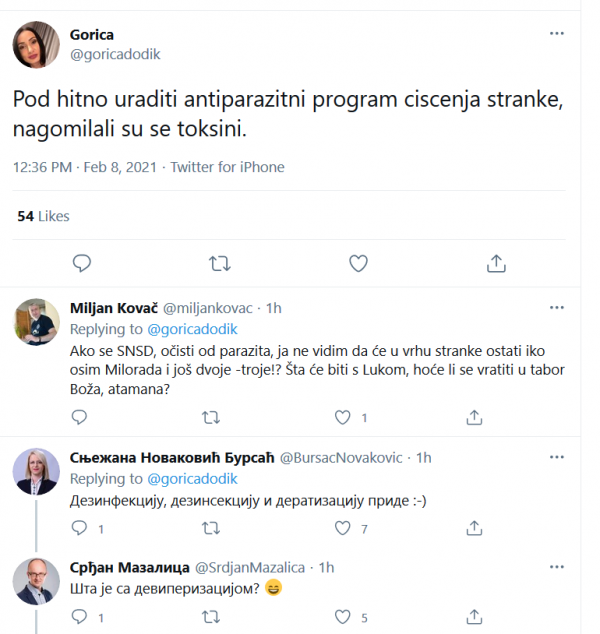This screenshot has width=600, height=634.
Task: Open the 54 Likes list
Action: (44, 215)
